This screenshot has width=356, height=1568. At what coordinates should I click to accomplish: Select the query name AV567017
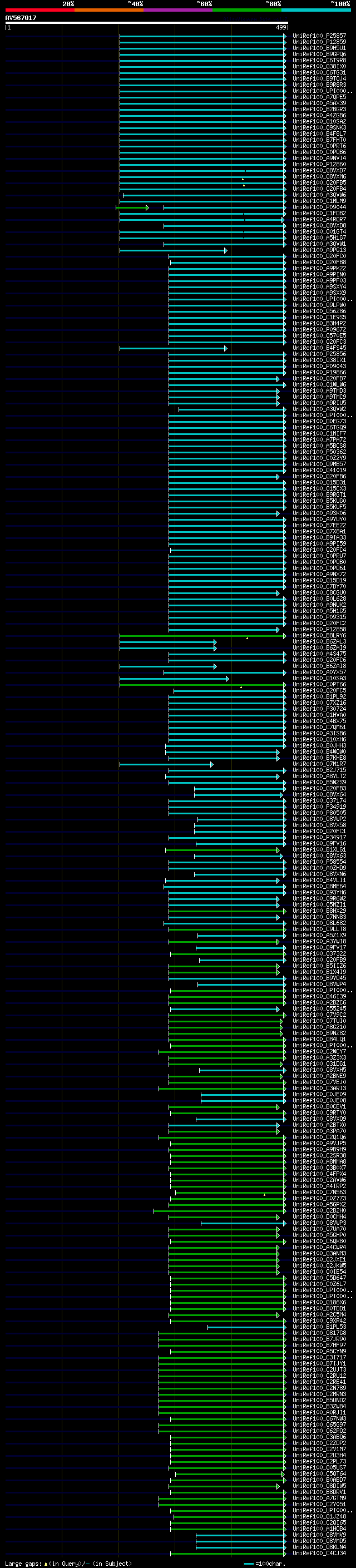(21, 18)
